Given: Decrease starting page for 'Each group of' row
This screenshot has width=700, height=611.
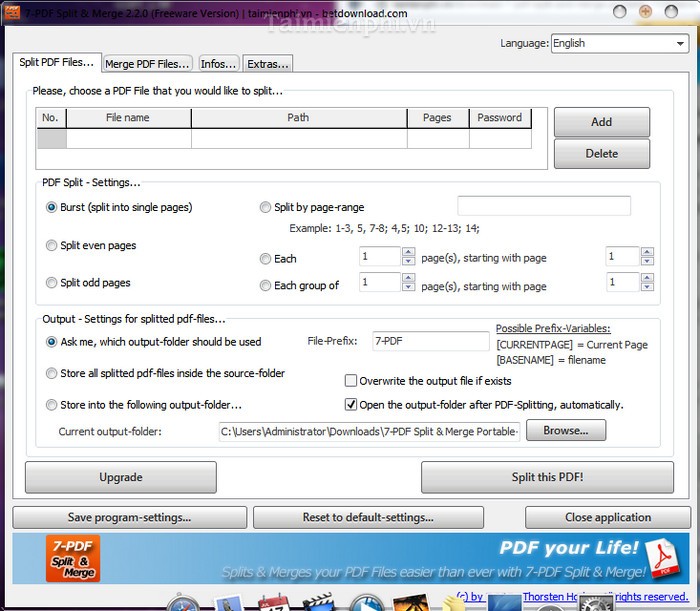Looking at the screenshot, I should pyautogui.click(x=647, y=287).
